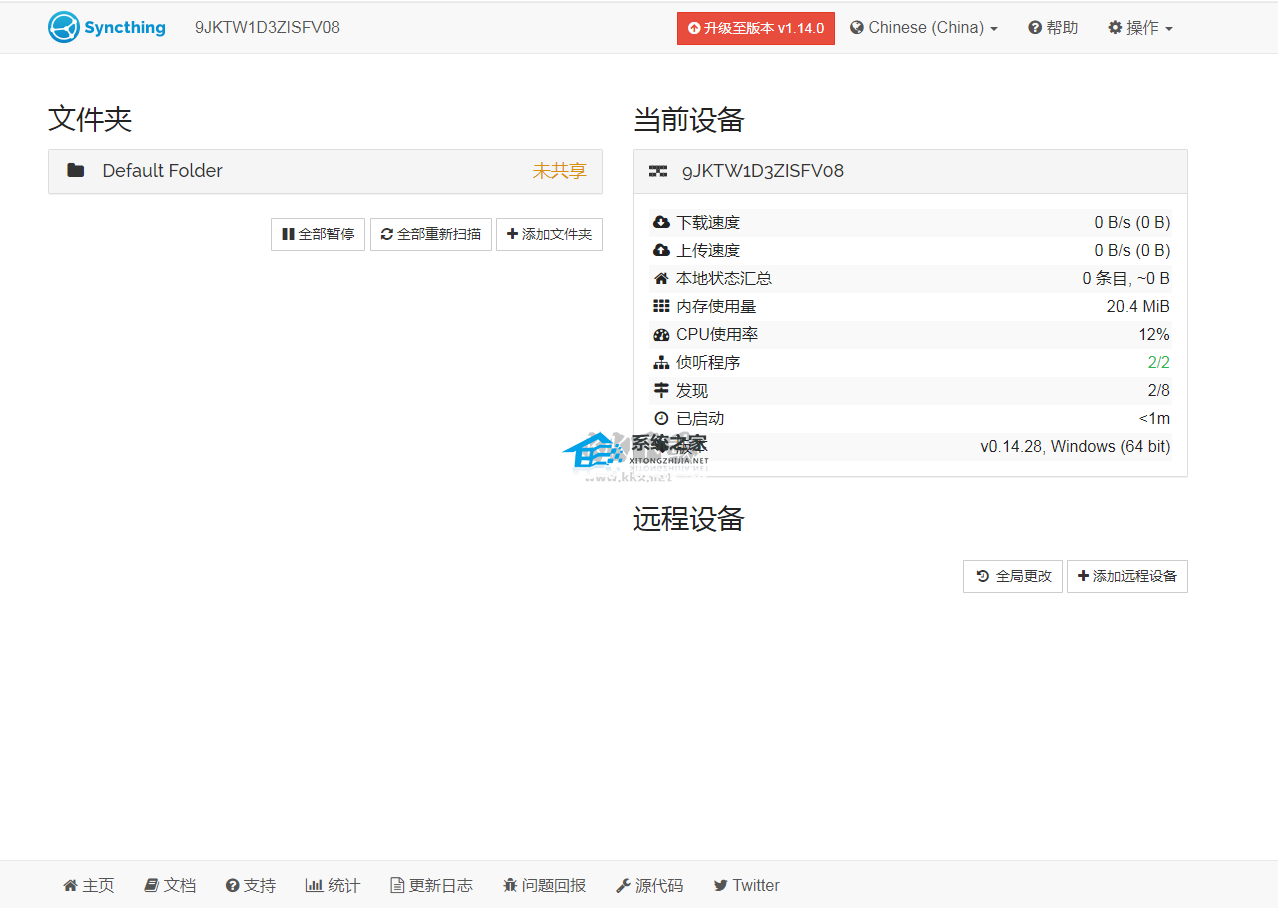Image resolution: width=1278 pixels, height=908 pixels.
Task: Click the 当前设备 this device heading
Action: 689,120
